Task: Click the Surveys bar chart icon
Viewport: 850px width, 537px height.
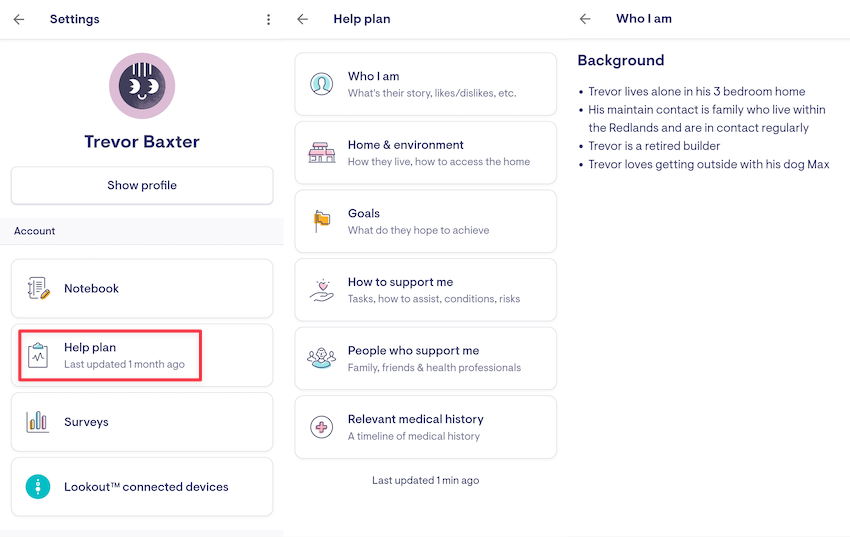Action: [38, 422]
